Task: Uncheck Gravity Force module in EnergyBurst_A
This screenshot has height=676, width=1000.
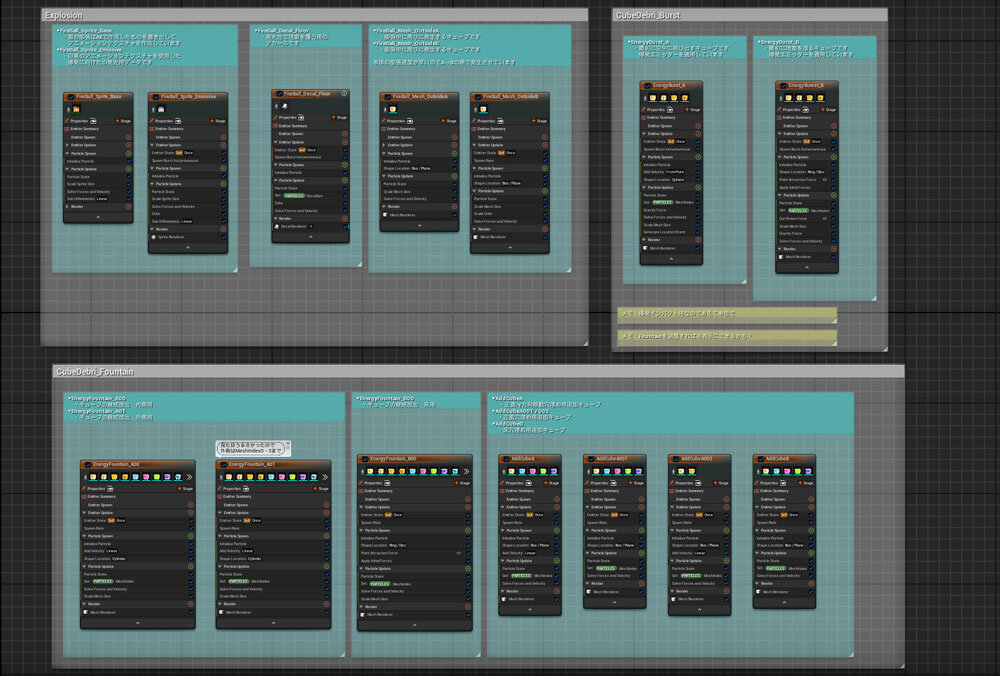Action: [x=697, y=210]
